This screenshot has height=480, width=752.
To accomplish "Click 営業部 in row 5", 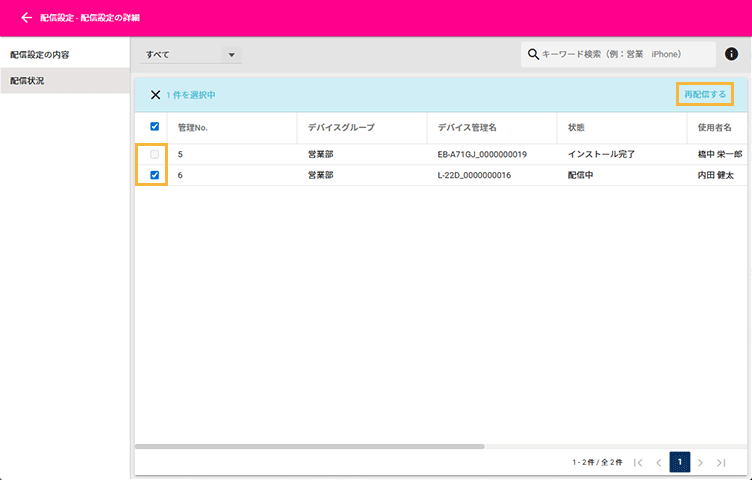I will [x=320, y=154].
